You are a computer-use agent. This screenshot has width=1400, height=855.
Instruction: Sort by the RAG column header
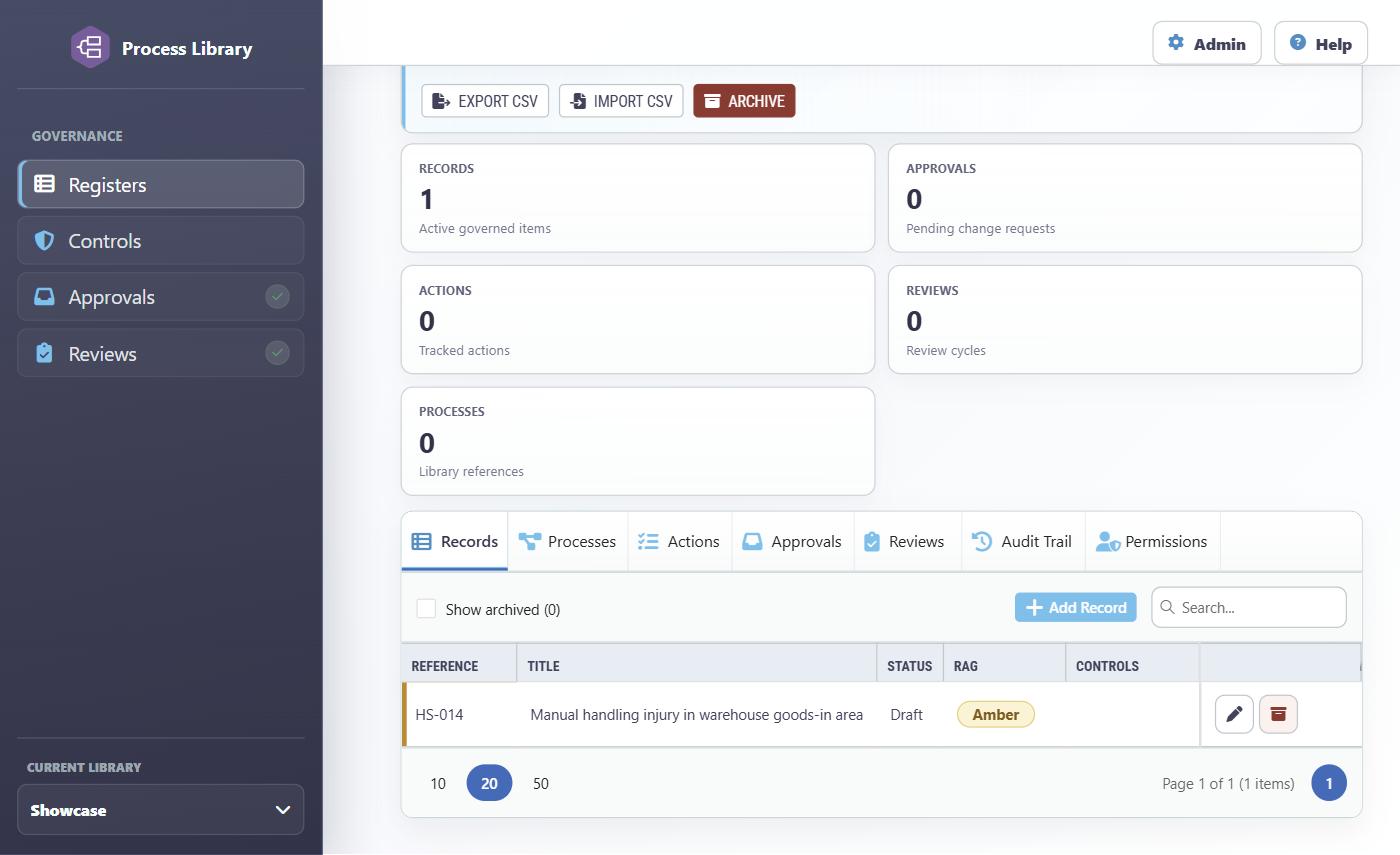coord(1004,665)
